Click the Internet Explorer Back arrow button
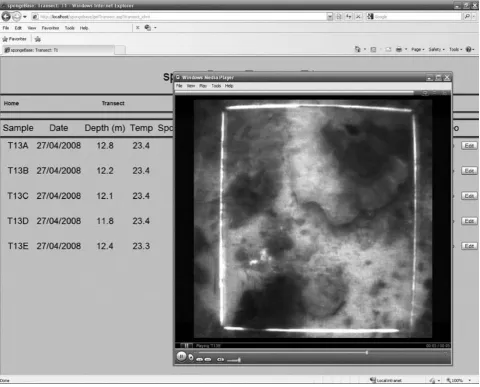Viewport: 480px width, 387px height. coord(6,16)
